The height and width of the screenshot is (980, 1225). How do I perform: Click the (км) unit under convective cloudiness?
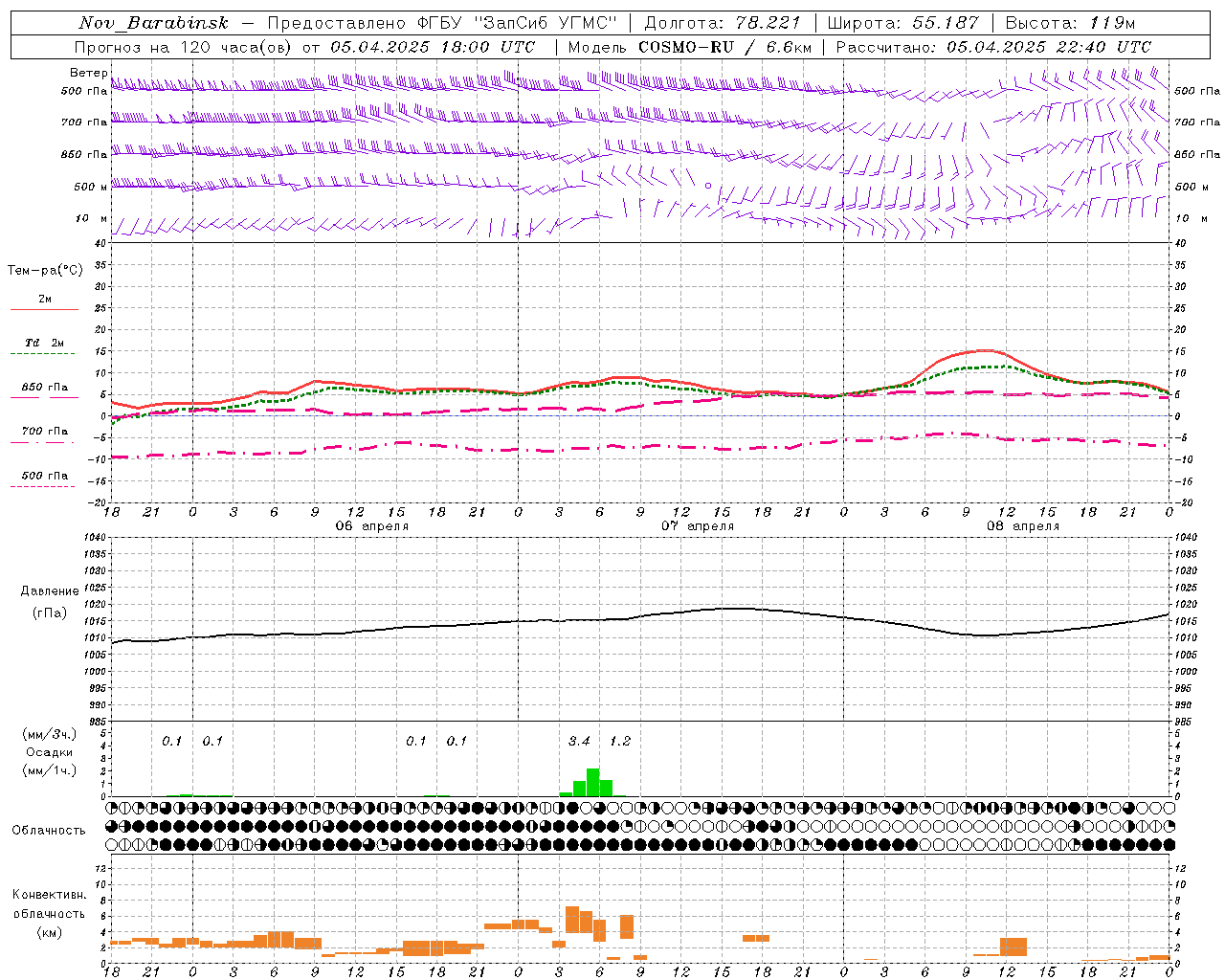coord(49,932)
